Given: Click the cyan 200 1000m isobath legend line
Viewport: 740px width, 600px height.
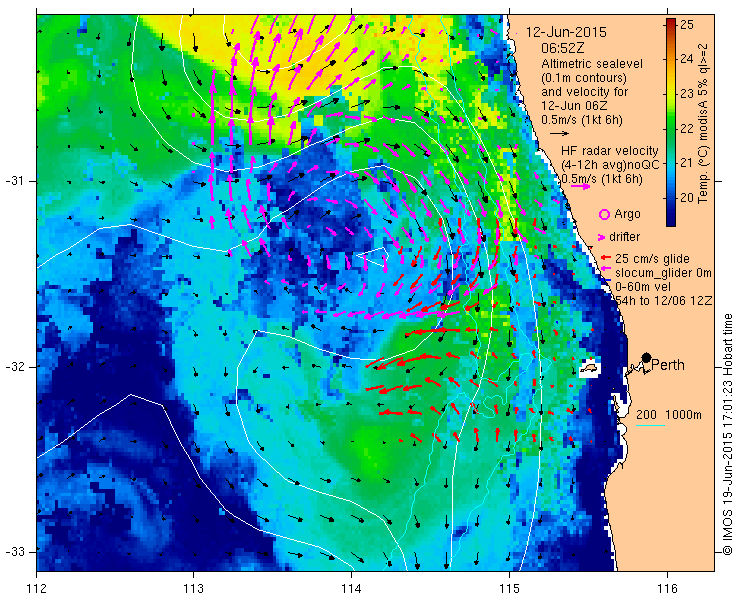Looking at the screenshot, I should click(650, 426).
